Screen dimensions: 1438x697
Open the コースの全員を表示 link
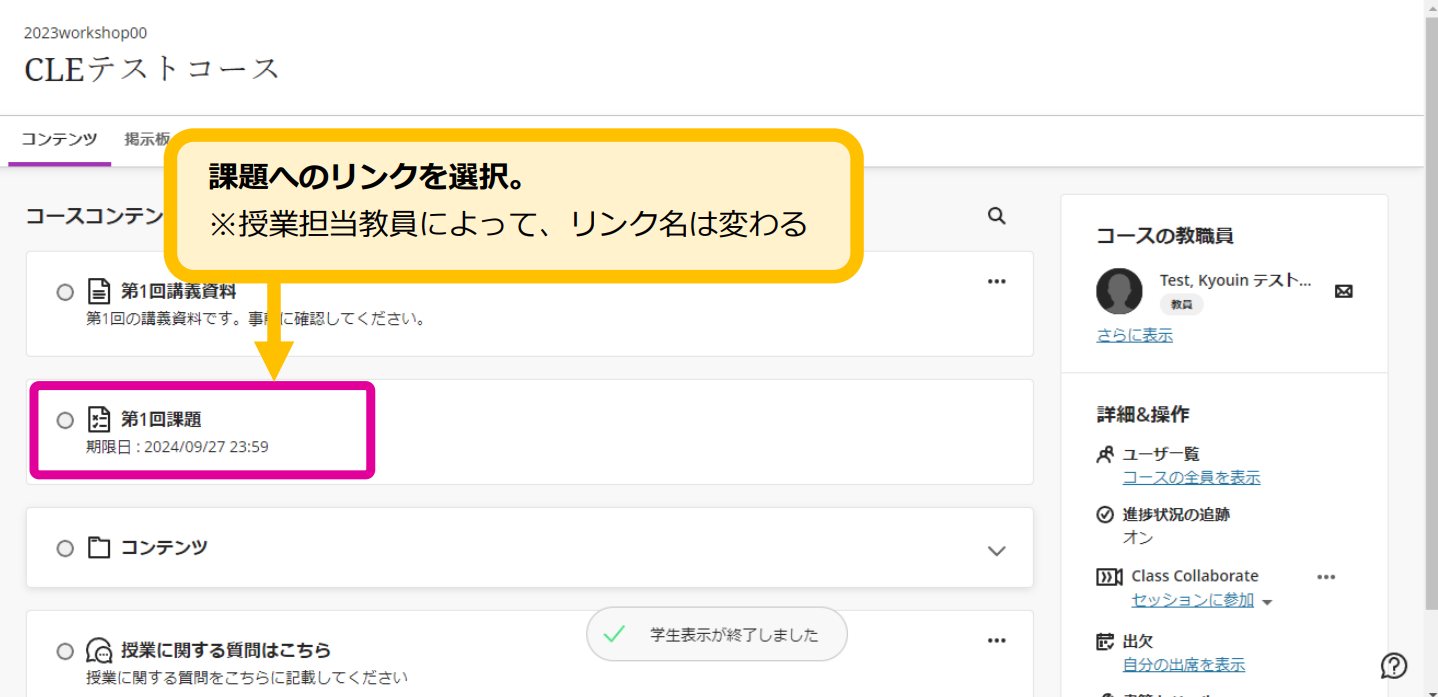coord(1191,478)
